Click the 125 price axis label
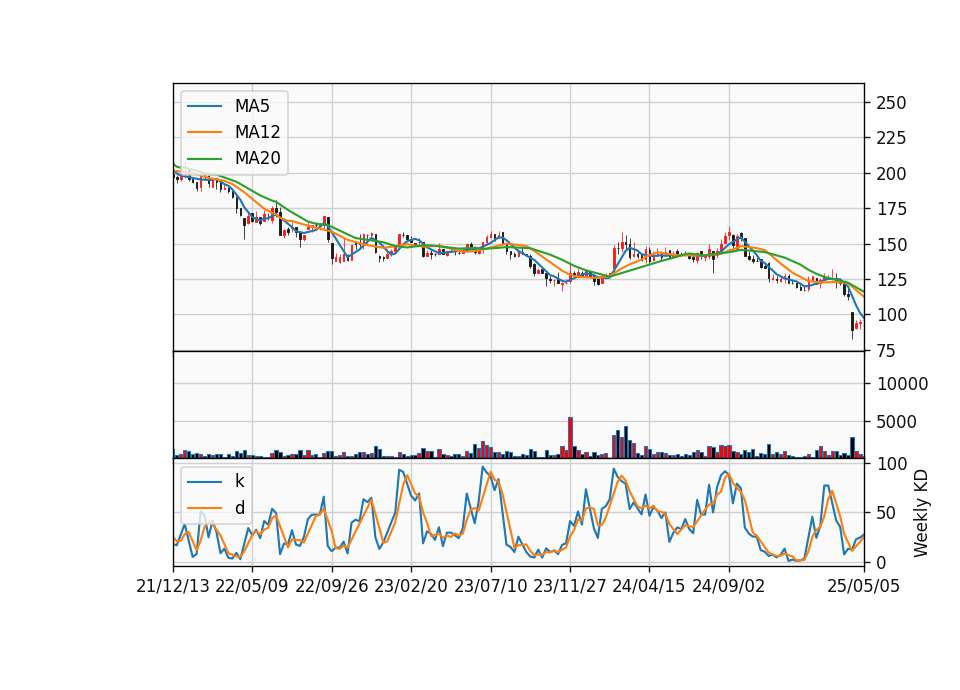Viewport: 960px width, 690px height. pos(891,280)
